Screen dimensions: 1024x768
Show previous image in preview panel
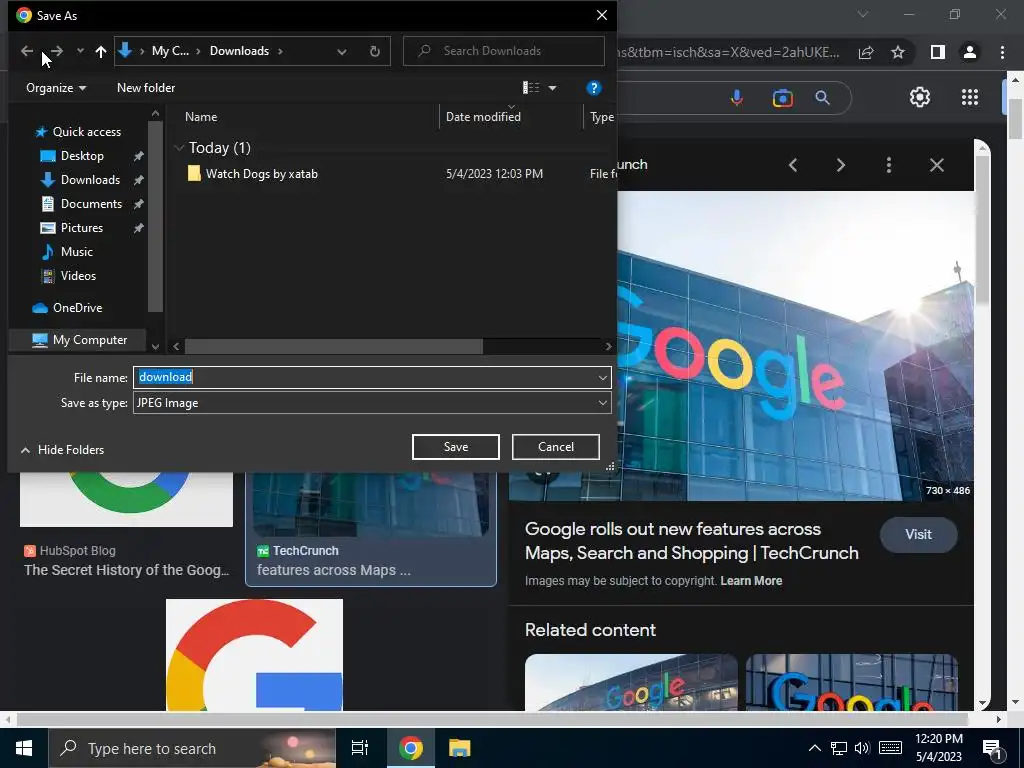click(x=793, y=165)
